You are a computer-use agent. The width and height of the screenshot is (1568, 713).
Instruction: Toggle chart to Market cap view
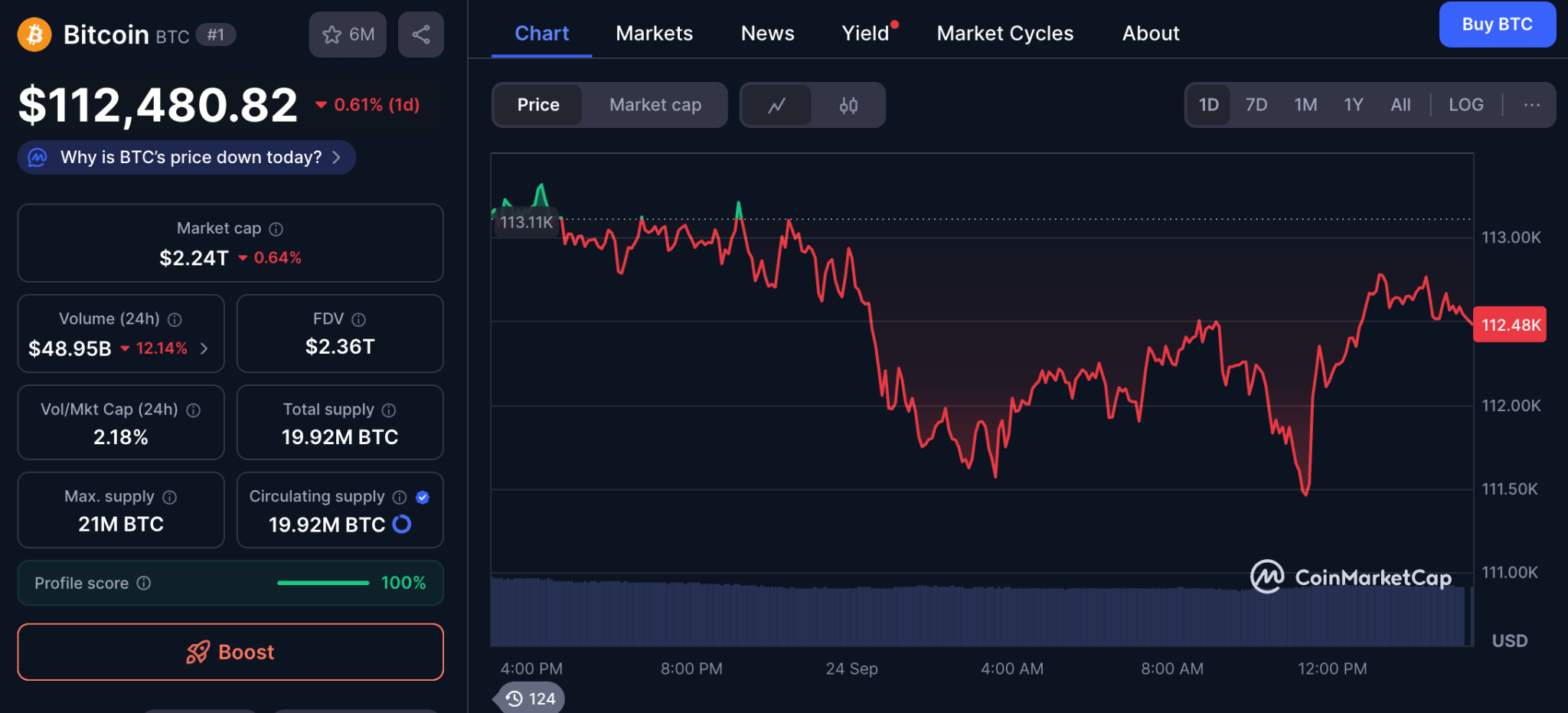[x=655, y=105]
